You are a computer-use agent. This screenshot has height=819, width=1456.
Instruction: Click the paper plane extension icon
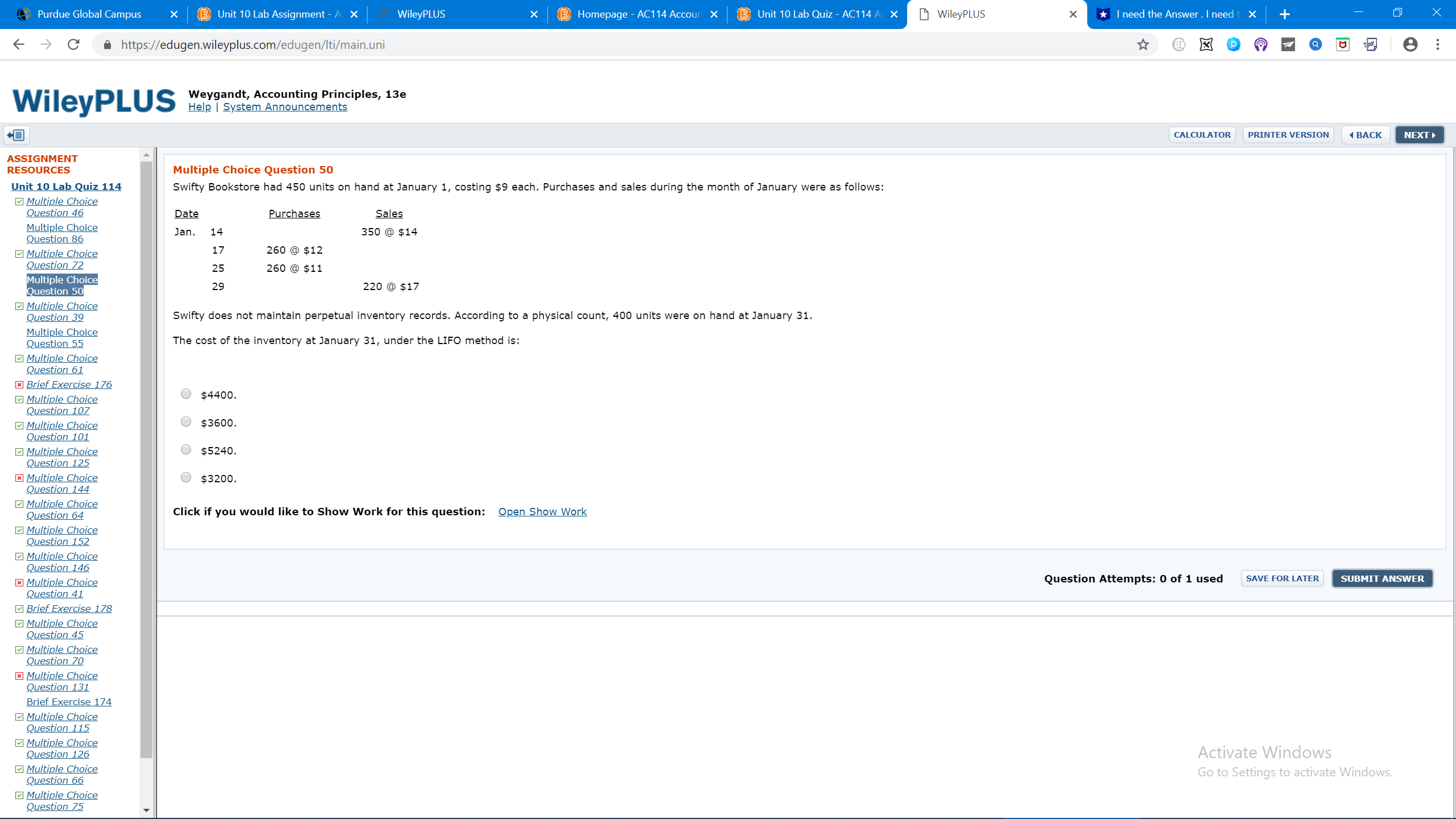tap(1288, 44)
